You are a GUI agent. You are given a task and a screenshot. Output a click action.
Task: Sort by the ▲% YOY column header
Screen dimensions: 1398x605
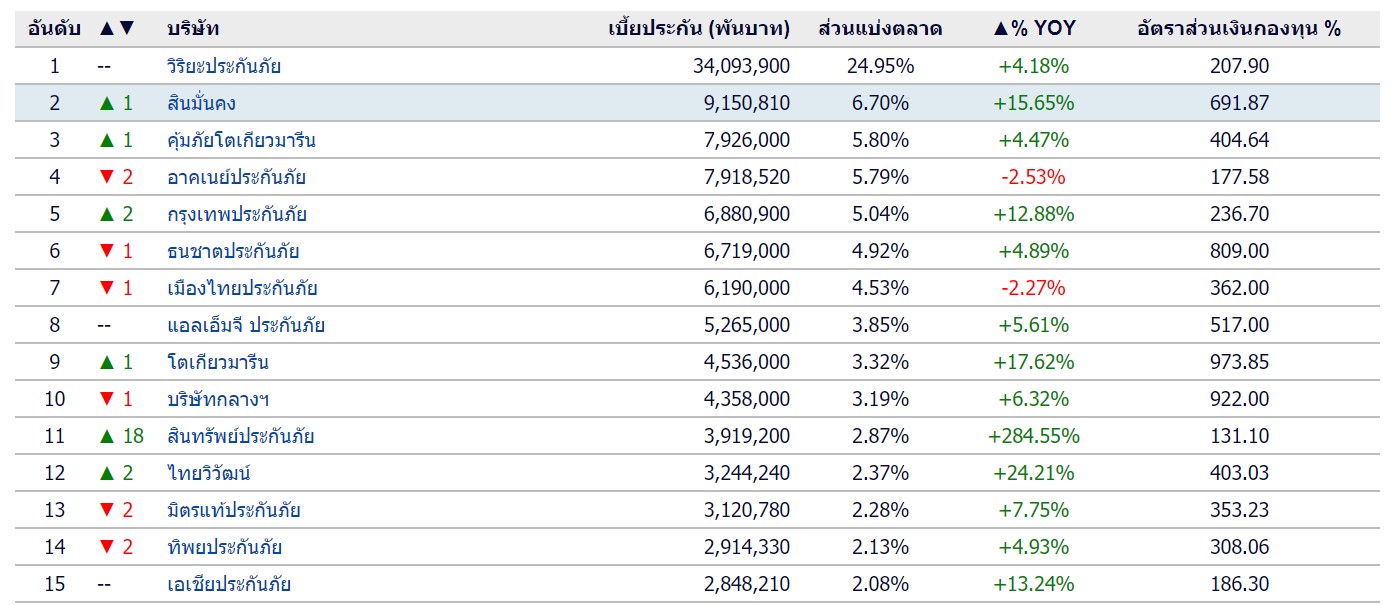(1034, 29)
